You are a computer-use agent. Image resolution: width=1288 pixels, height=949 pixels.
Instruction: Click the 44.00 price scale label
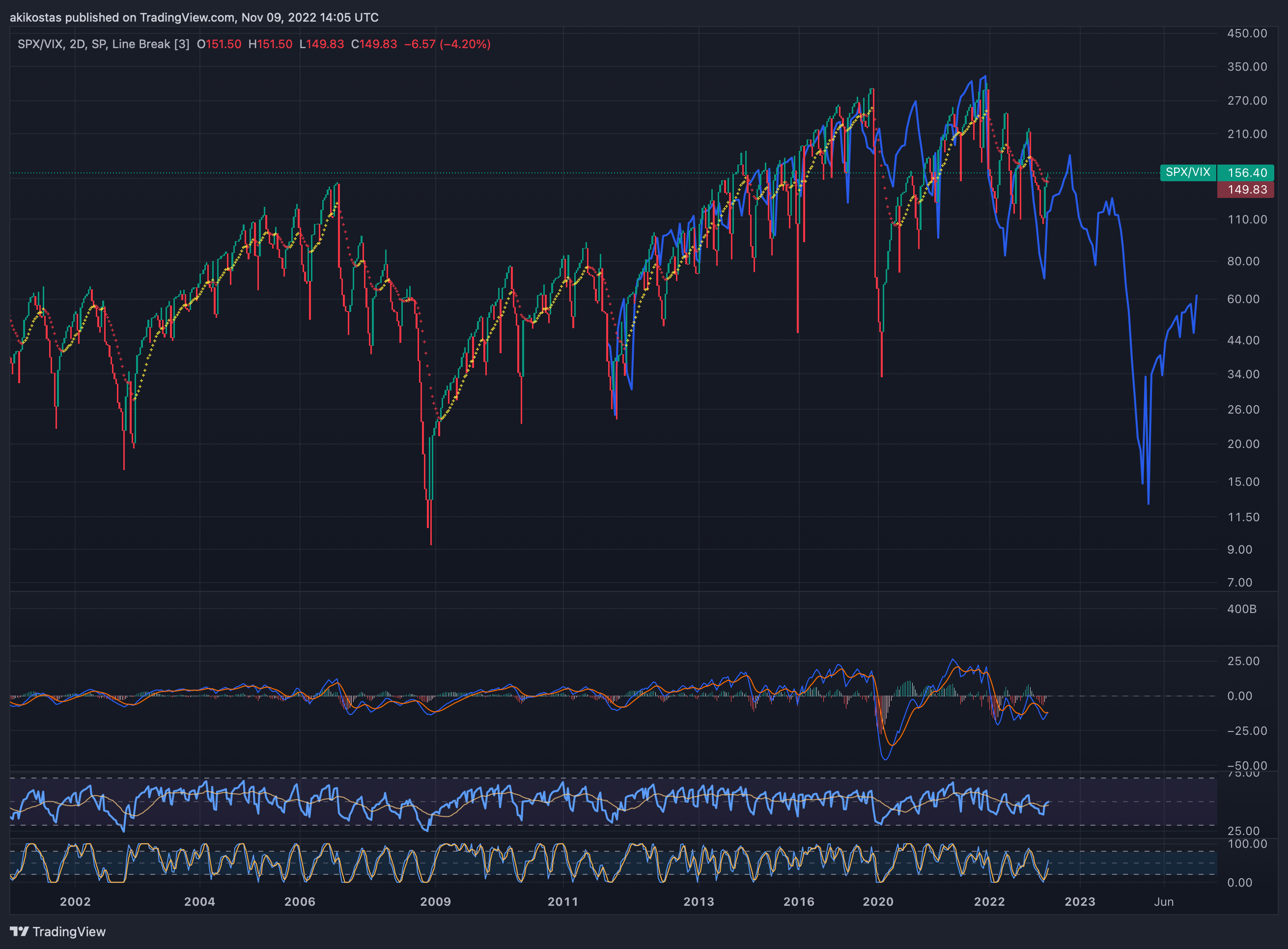(x=1243, y=340)
